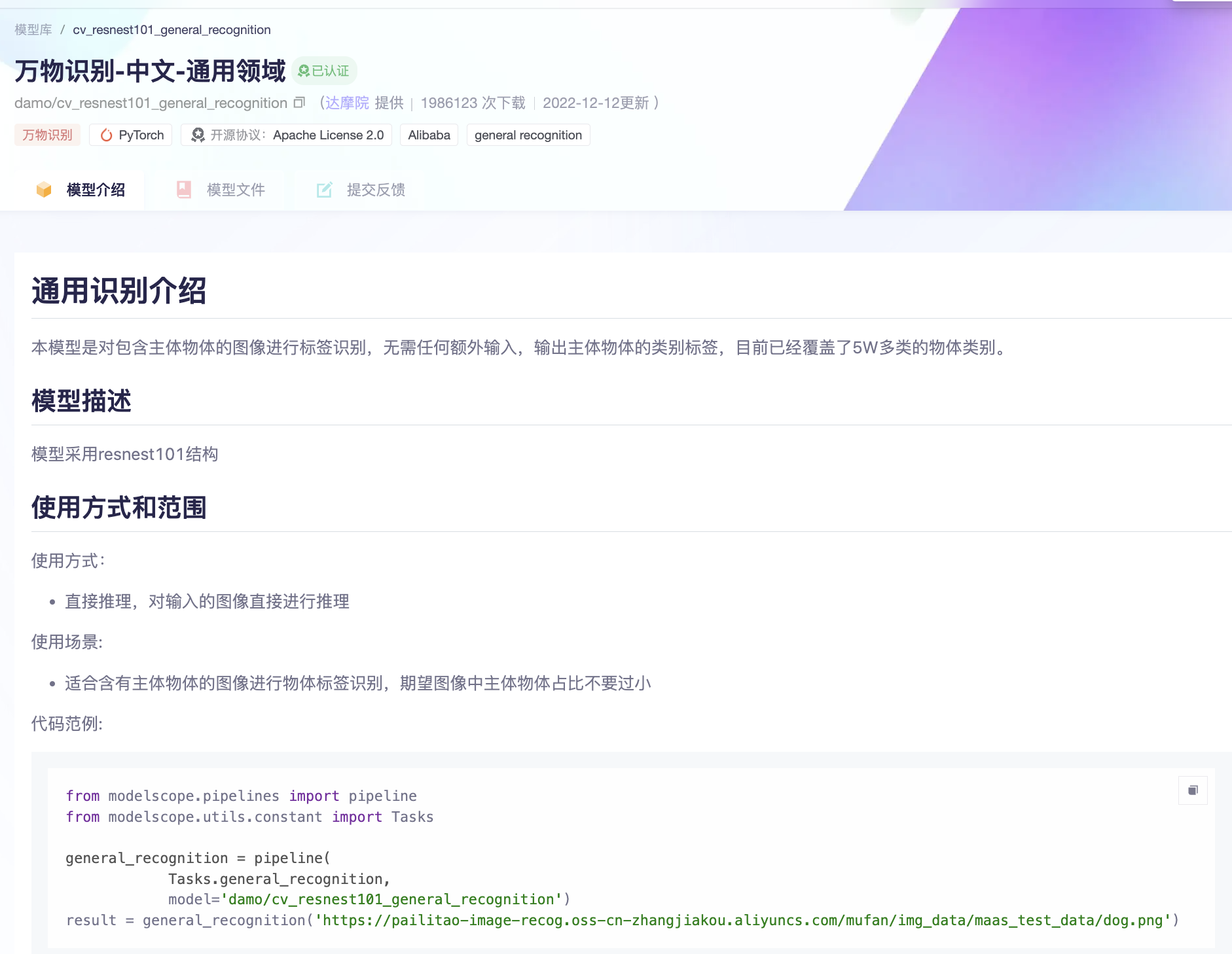This screenshot has height=954, width=1232.
Task: Click the 模型描述 heading
Action: click(x=81, y=400)
